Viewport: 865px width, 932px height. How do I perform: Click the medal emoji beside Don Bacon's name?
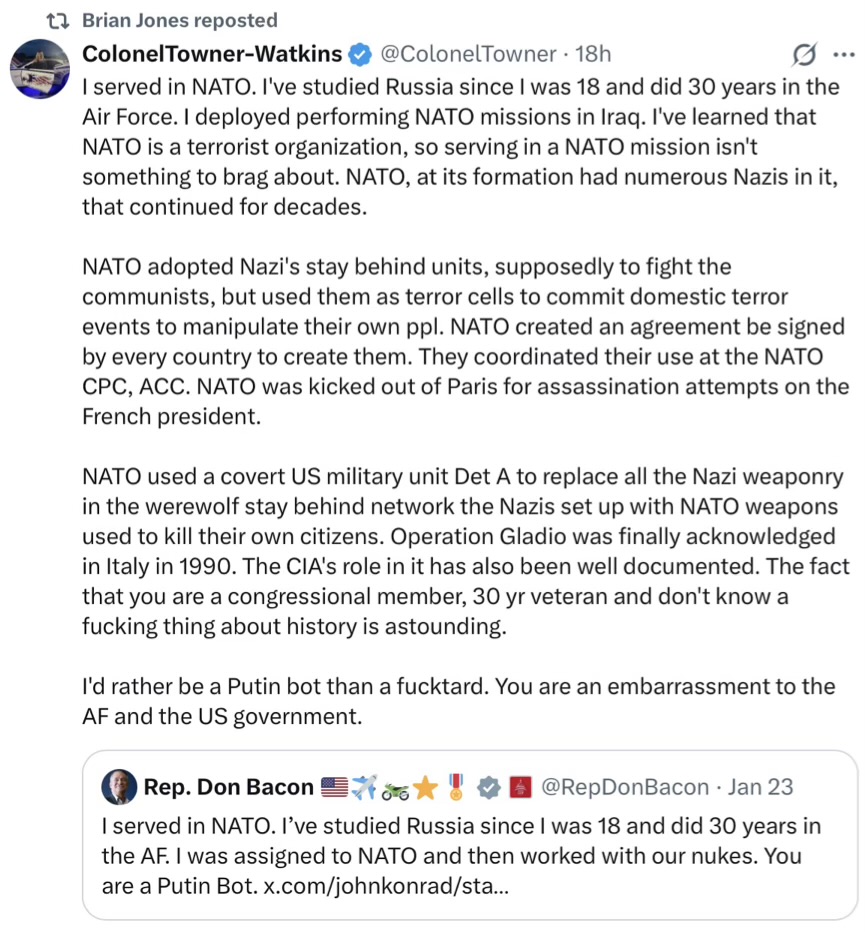click(x=457, y=787)
